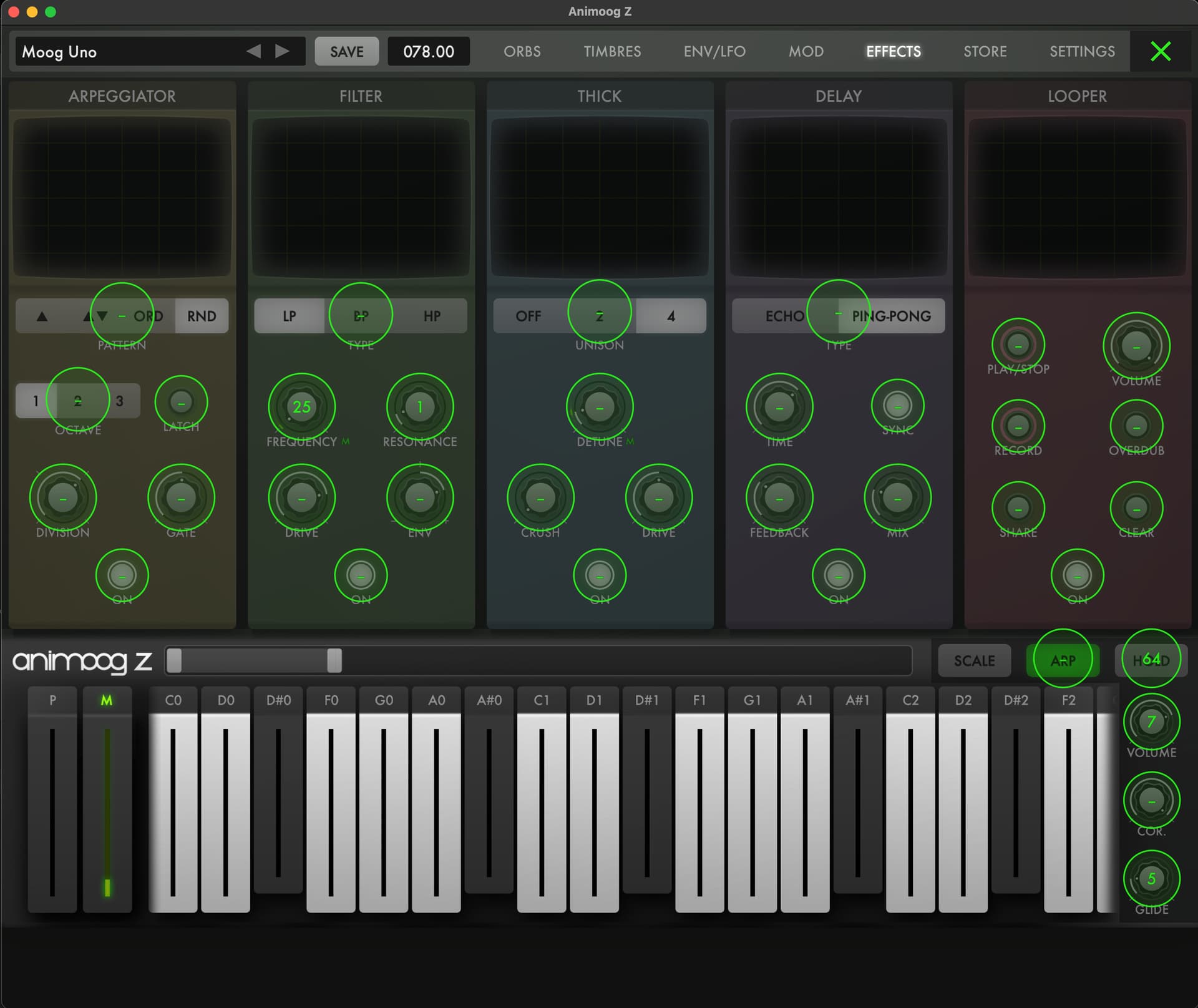
Task: Click the filter Env knob
Action: [x=420, y=498]
